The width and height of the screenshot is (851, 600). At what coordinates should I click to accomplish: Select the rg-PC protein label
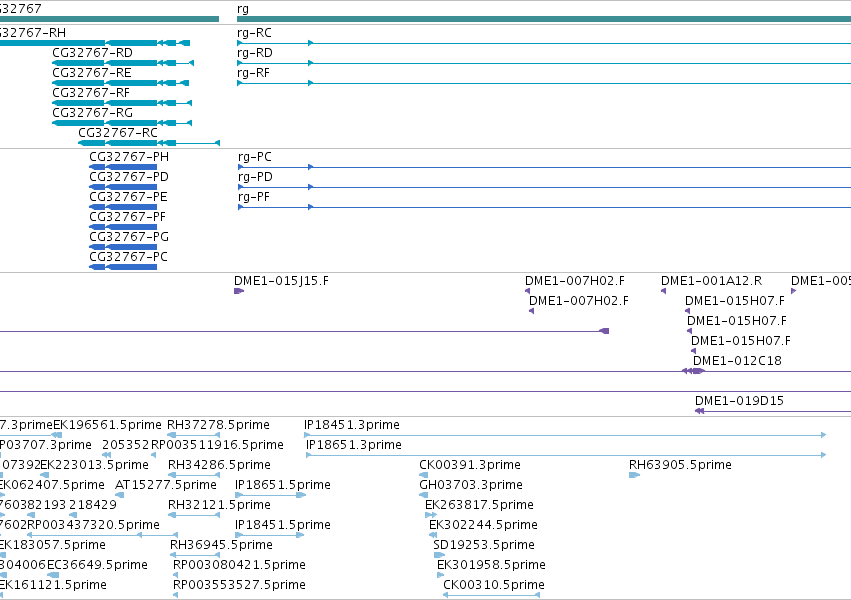(255, 157)
